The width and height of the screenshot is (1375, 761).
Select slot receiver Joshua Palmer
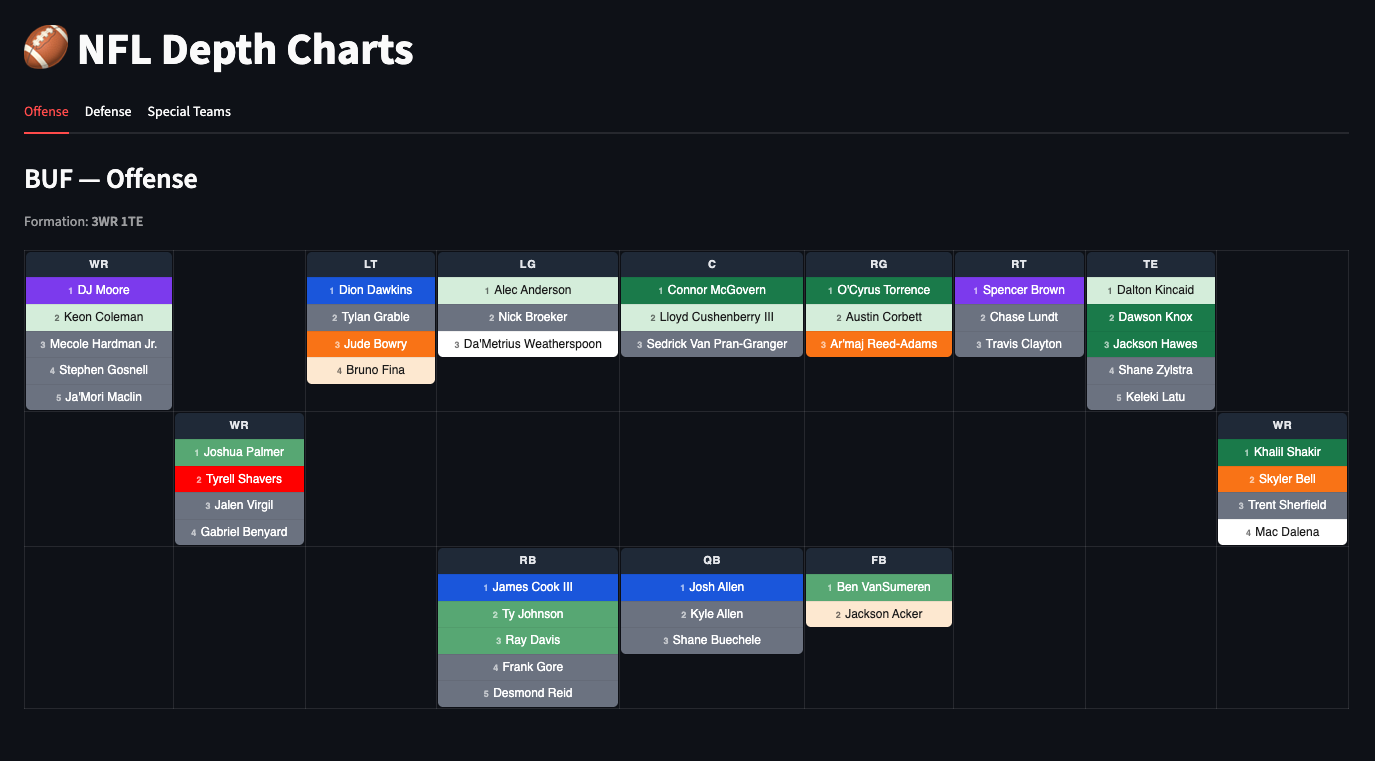(x=239, y=453)
